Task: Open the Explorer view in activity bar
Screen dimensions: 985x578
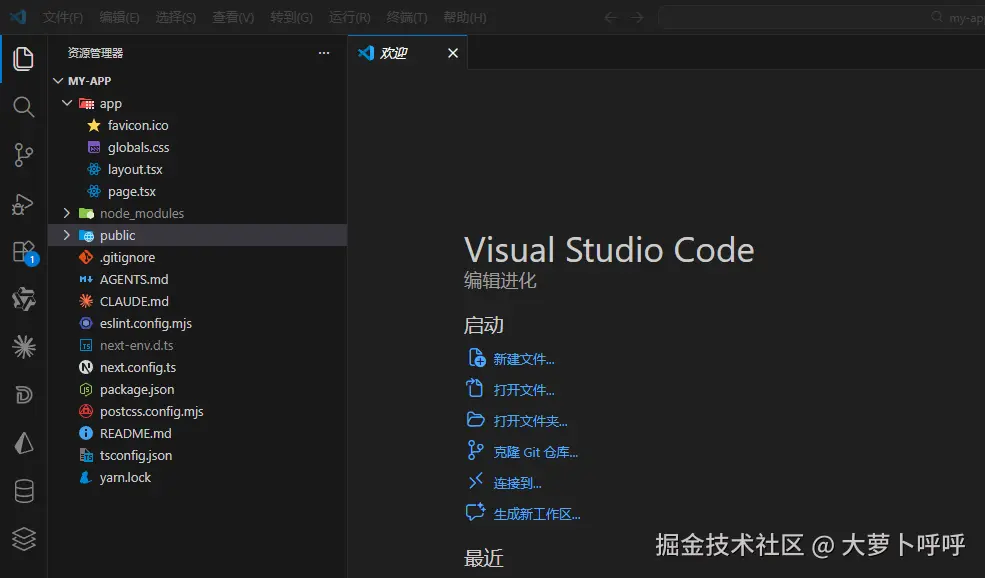Action: [23, 58]
